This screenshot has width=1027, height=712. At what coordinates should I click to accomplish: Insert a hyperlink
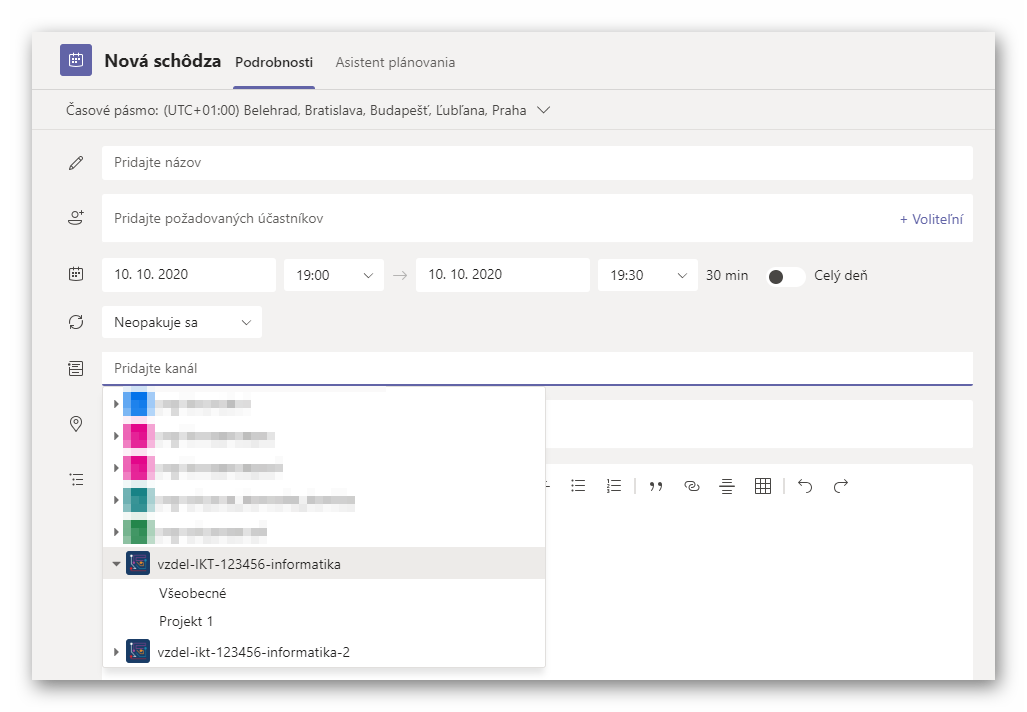(x=692, y=486)
